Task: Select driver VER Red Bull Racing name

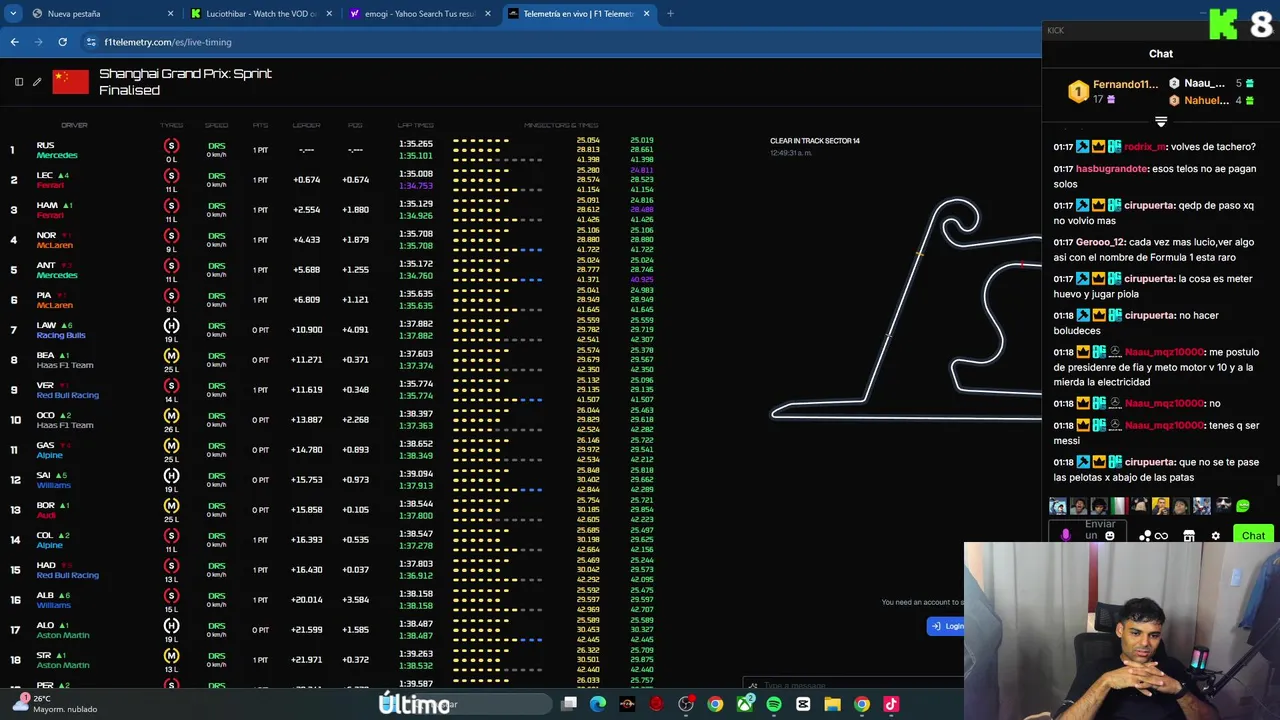Action: coord(67,390)
